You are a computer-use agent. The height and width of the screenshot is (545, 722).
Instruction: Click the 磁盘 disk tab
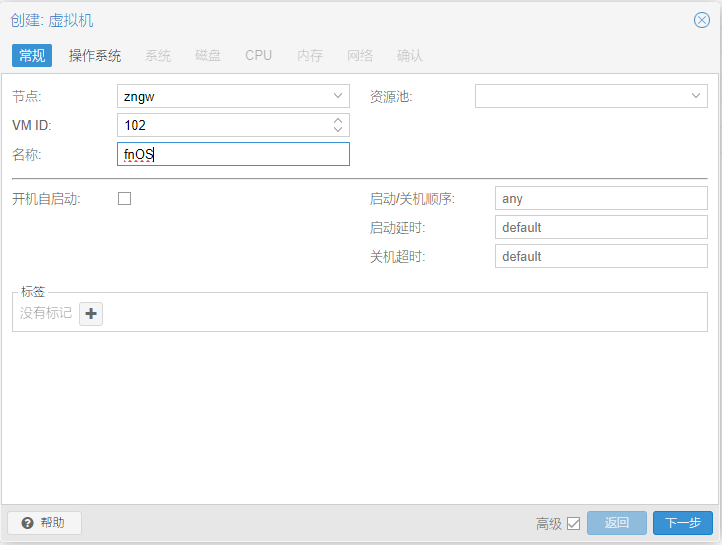click(208, 55)
